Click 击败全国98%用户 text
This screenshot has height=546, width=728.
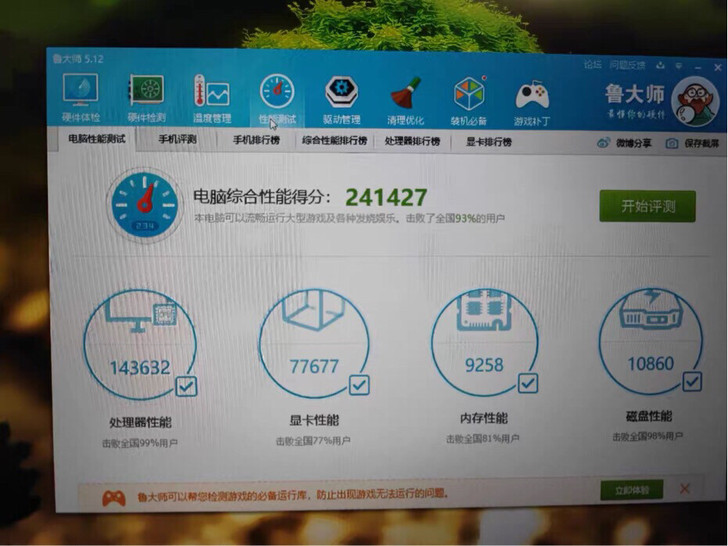(648, 436)
